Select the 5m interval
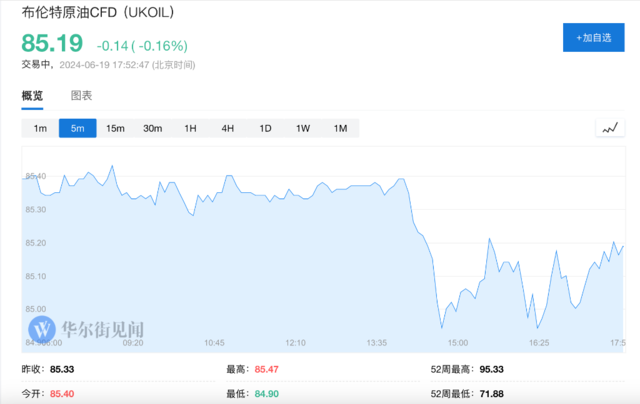The height and width of the screenshot is (404, 640). point(77,128)
